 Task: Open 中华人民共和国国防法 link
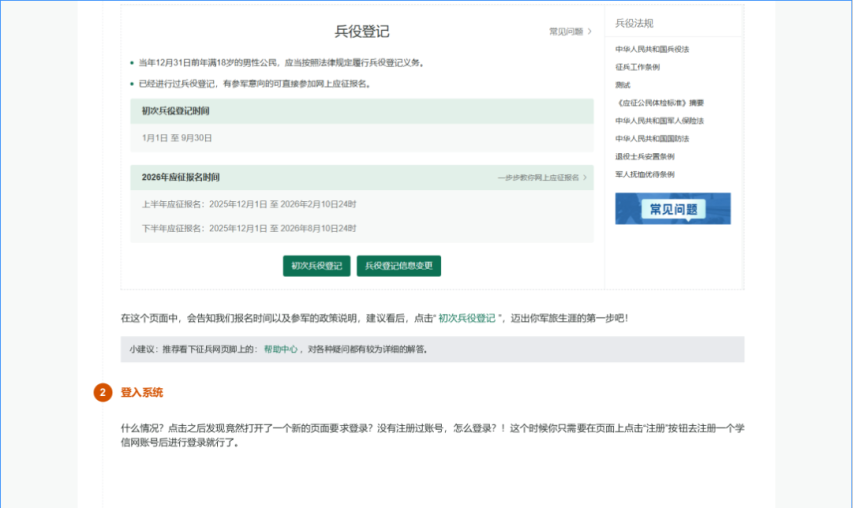point(652,139)
